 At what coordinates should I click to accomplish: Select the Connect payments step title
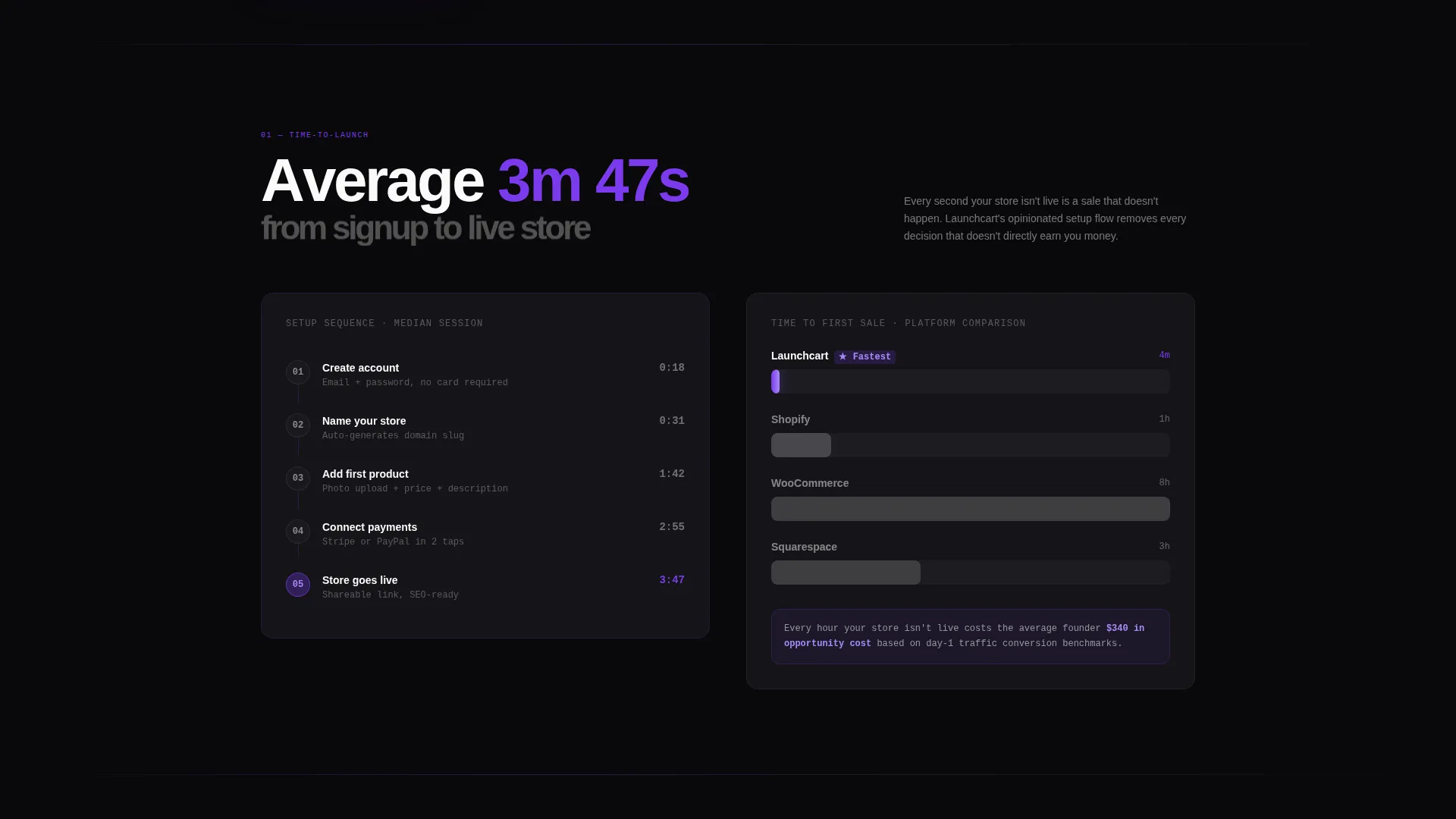[x=369, y=527]
